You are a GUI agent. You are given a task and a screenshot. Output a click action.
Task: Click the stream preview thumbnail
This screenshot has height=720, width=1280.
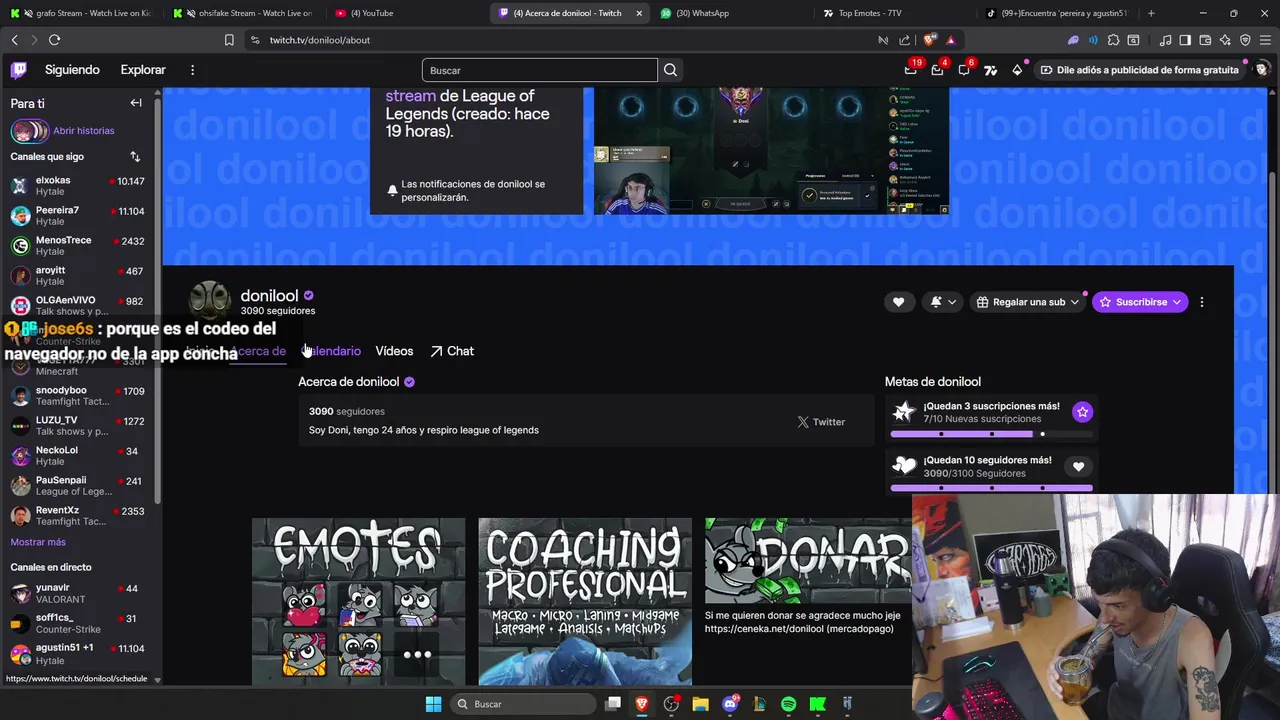771,150
